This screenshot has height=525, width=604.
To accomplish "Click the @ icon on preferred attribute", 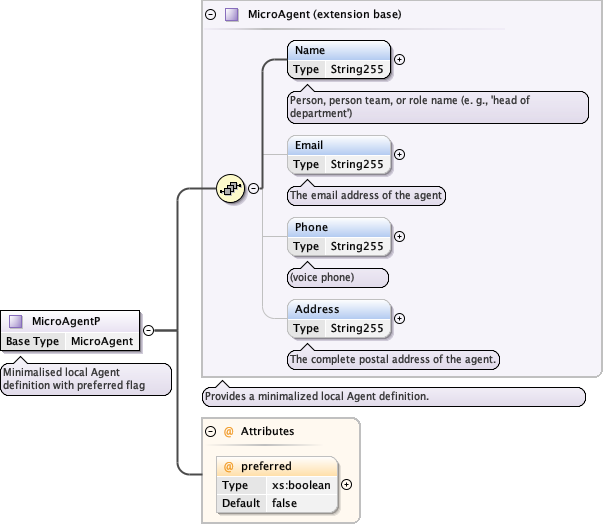I will [x=228, y=466].
